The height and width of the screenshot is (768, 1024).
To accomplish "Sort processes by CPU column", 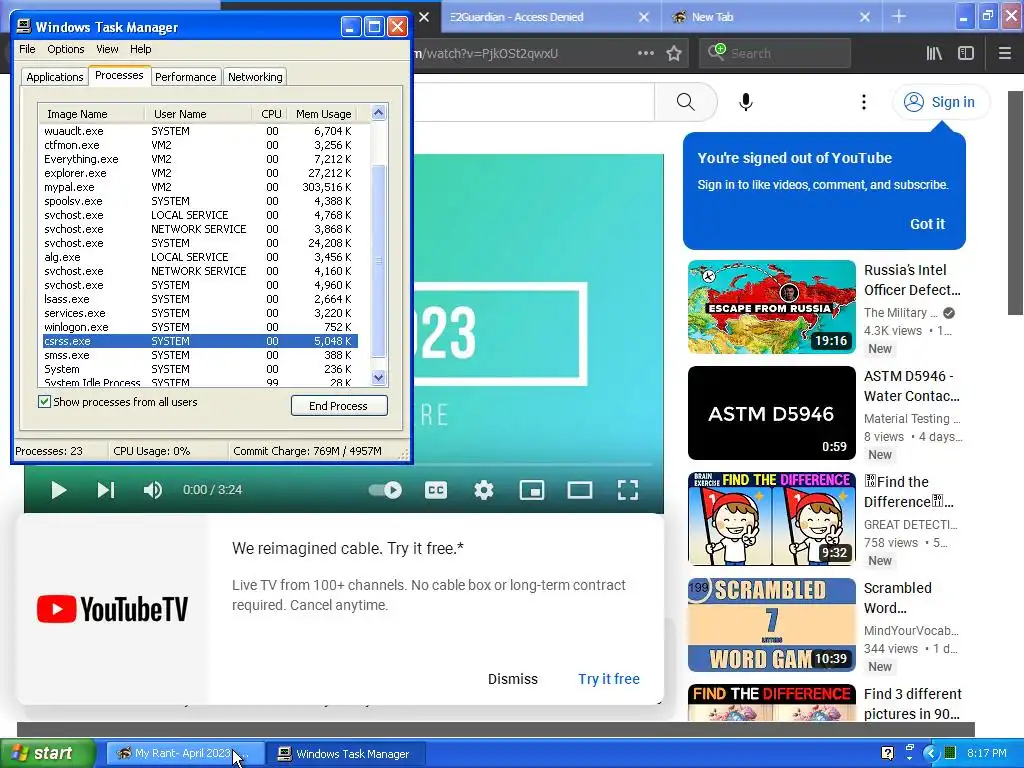I will [x=270, y=114].
